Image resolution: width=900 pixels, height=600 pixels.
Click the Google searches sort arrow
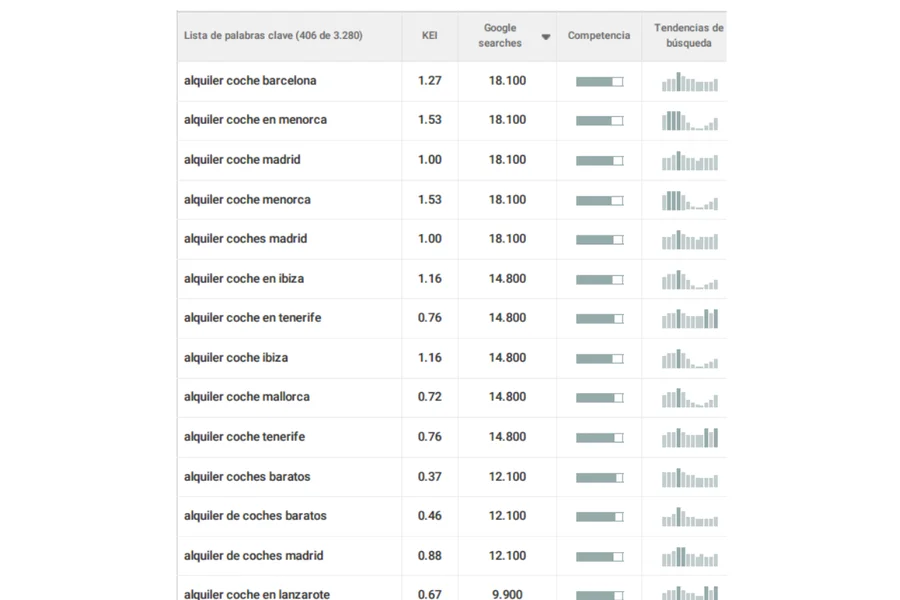[546, 37]
